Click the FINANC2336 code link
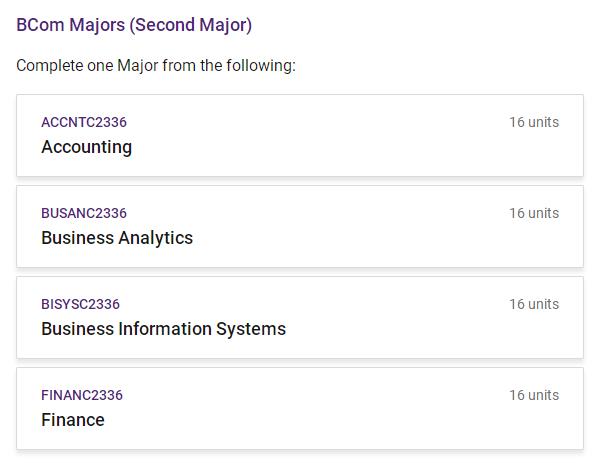Screen dimensions: 602x463 82,395
